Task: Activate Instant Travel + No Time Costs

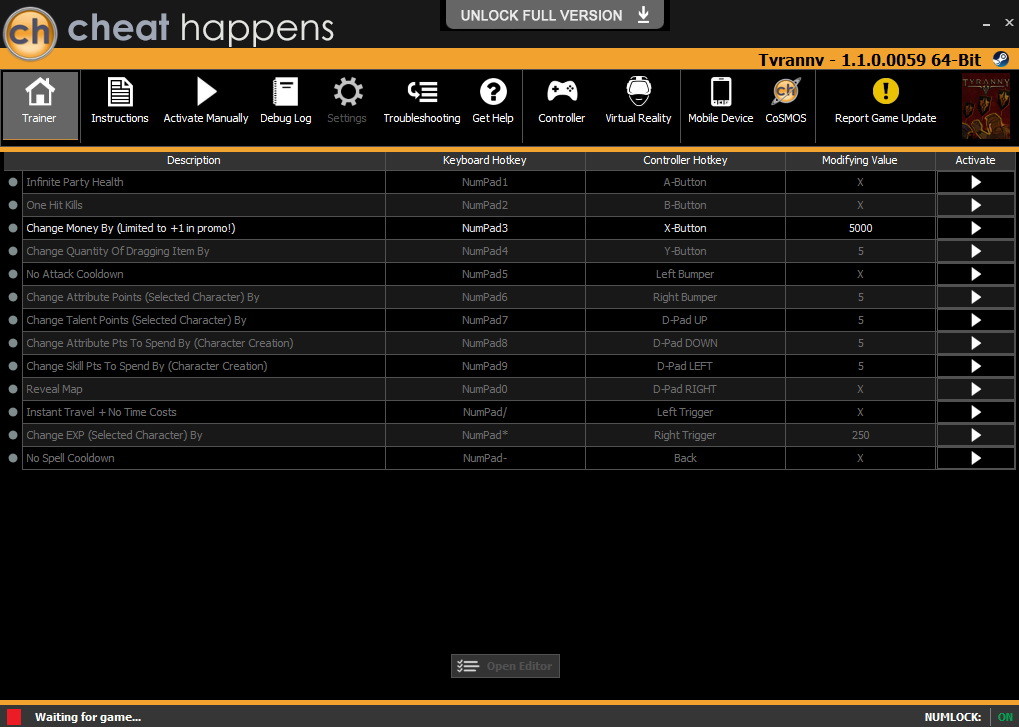Action: [975, 412]
